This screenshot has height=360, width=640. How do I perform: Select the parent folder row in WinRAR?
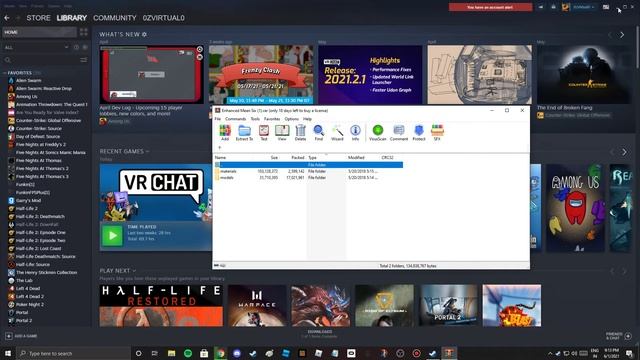coord(309,165)
